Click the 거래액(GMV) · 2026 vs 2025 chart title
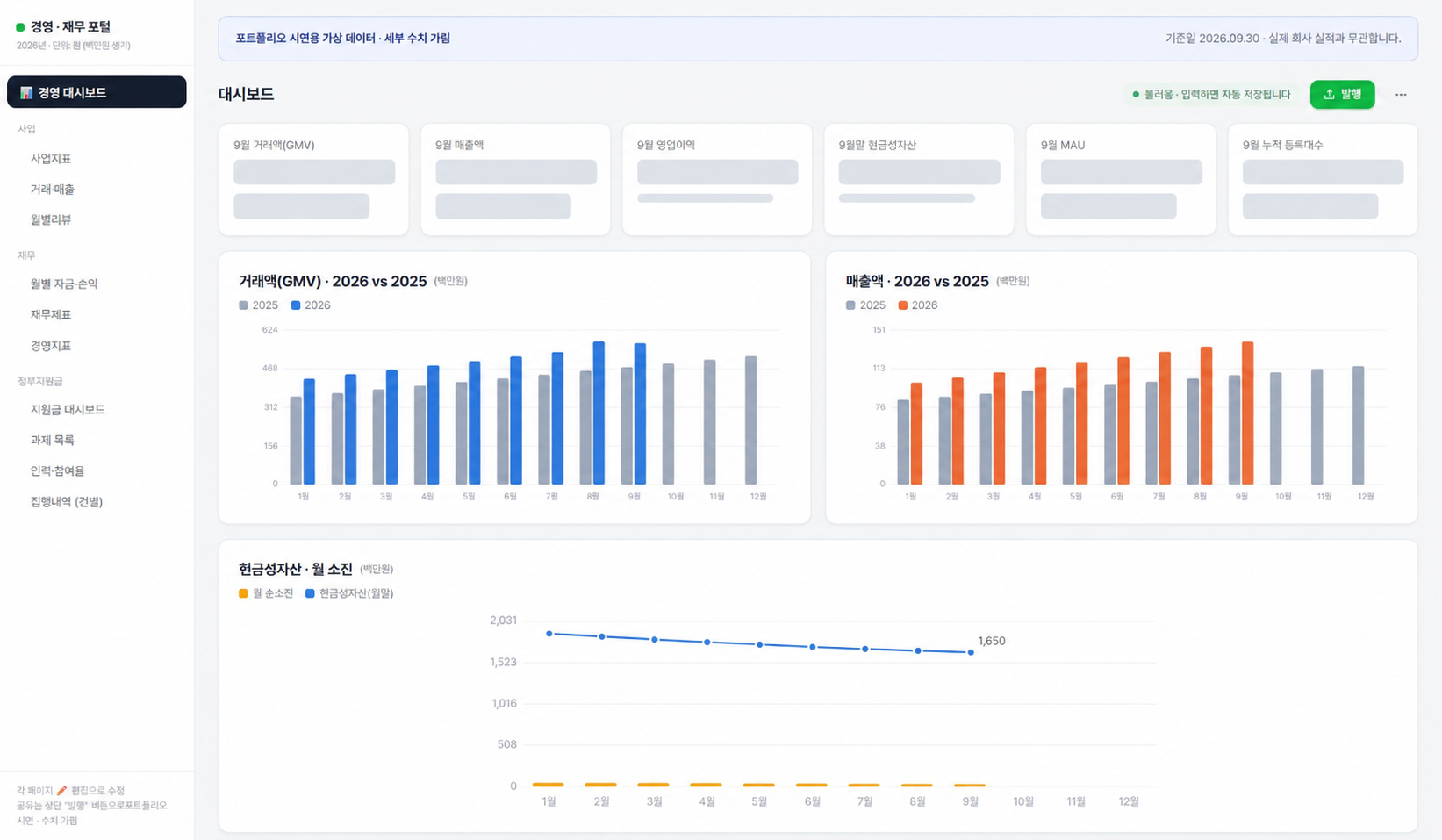This screenshot has width=1442, height=840. (333, 281)
